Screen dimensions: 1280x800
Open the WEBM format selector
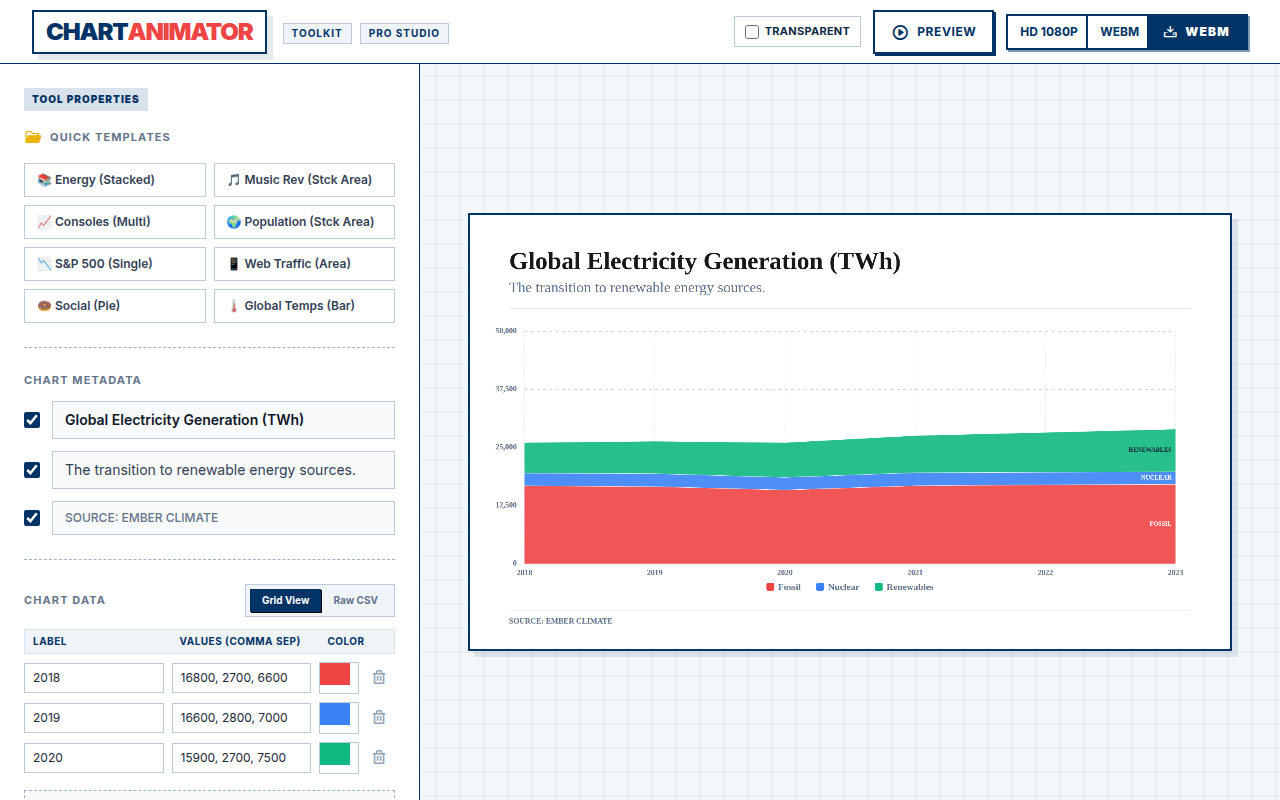coord(1119,32)
